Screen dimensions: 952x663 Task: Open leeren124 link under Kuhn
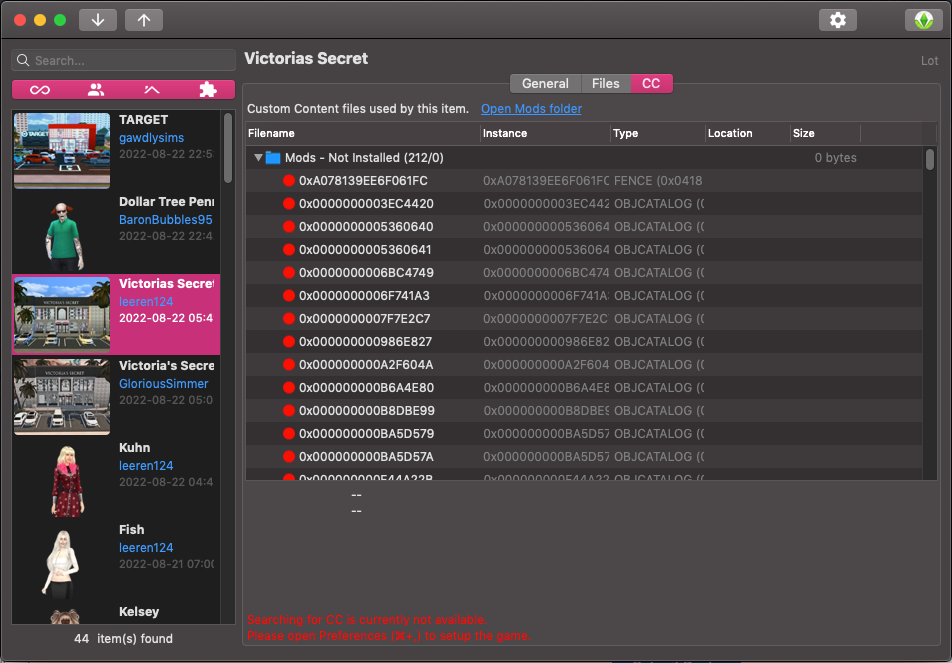(146, 466)
